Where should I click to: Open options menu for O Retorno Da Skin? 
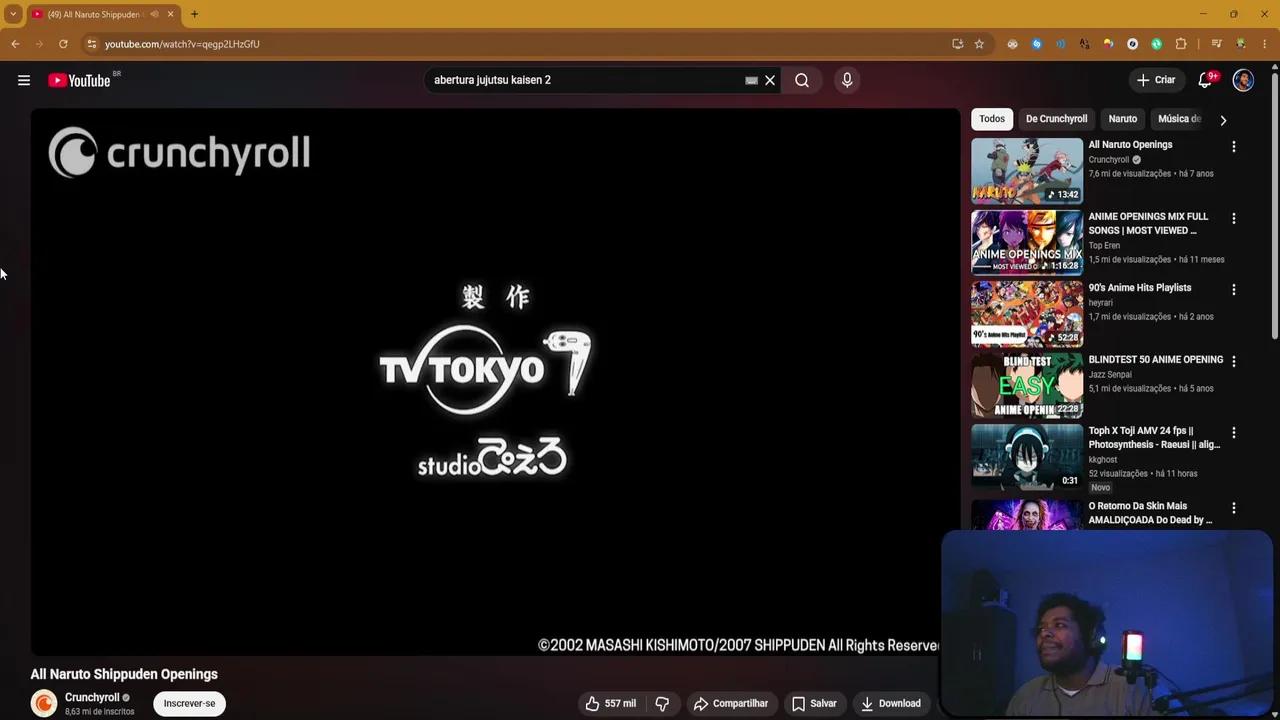[1233, 508]
